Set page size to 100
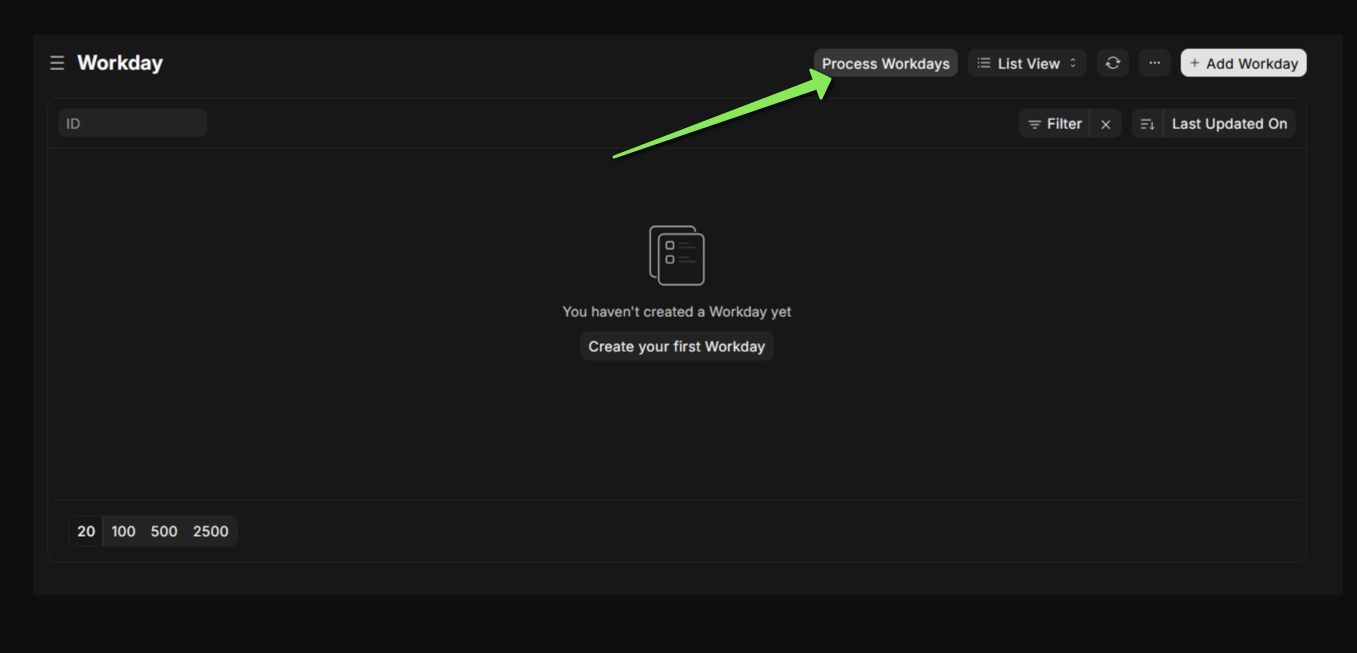Image resolution: width=1357 pixels, height=653 pixels. click(123, 531)
